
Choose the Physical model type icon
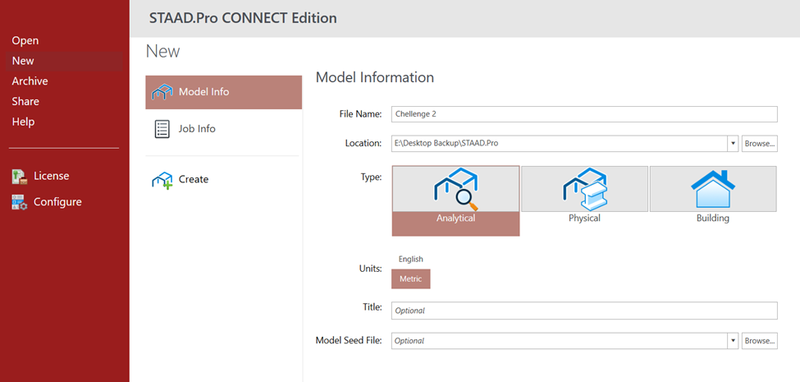584,189
